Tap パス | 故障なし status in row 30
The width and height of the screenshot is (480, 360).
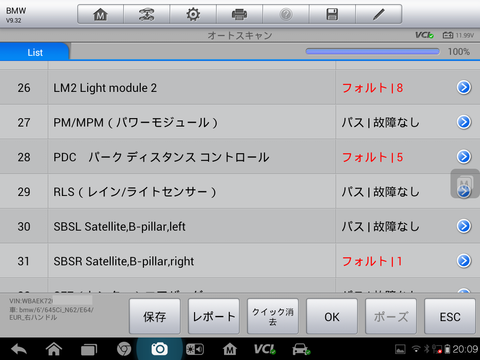click(x=380, y=227)
